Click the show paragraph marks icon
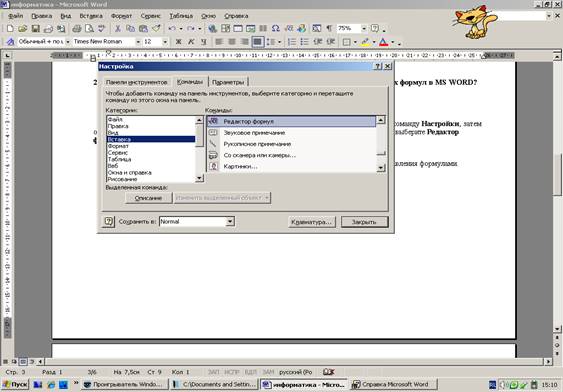The height and width of the screenshot is (392, 563). 329,28
